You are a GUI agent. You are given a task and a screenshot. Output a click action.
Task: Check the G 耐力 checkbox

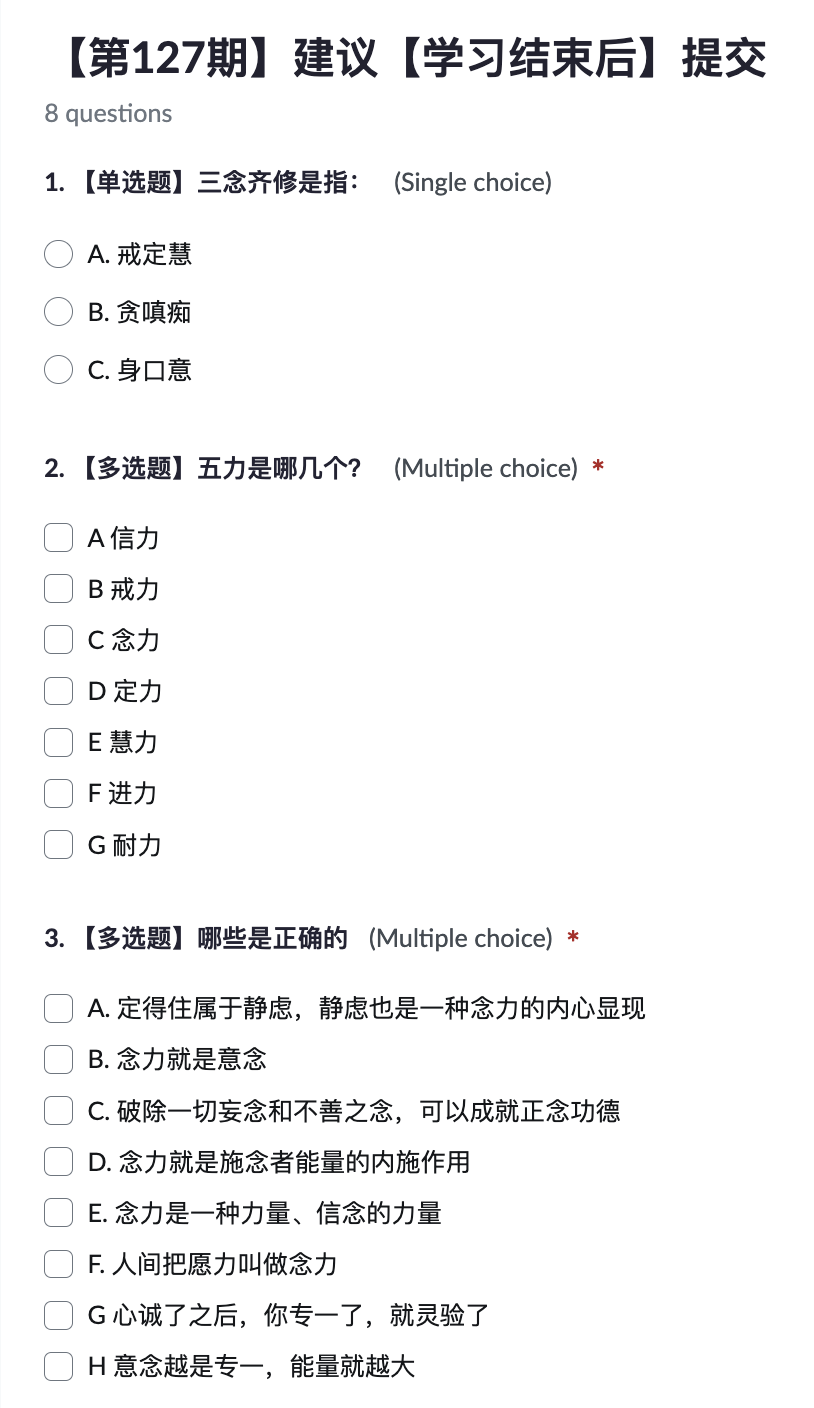point(59,845)
